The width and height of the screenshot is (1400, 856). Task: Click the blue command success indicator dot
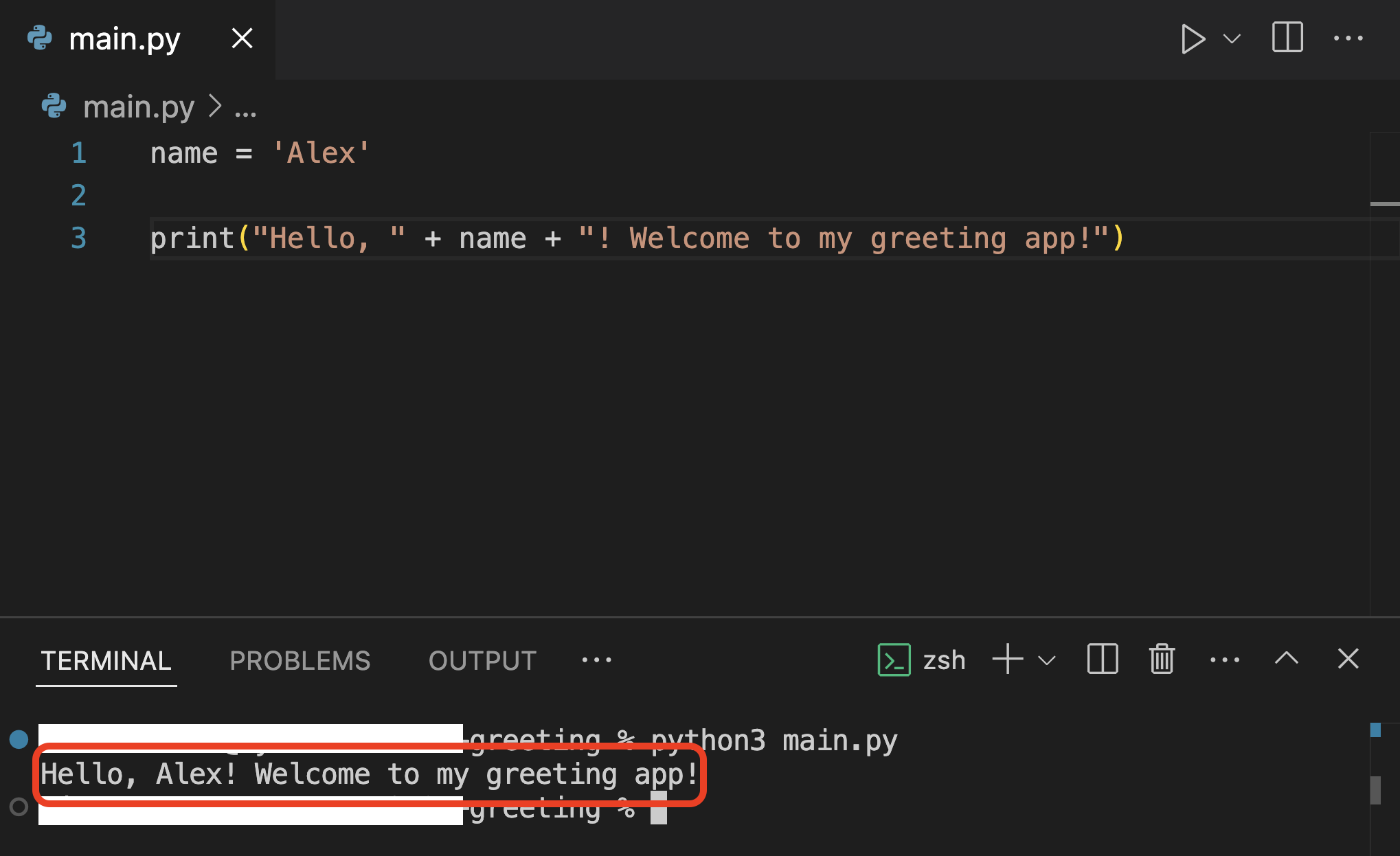(x=19, y=739)
